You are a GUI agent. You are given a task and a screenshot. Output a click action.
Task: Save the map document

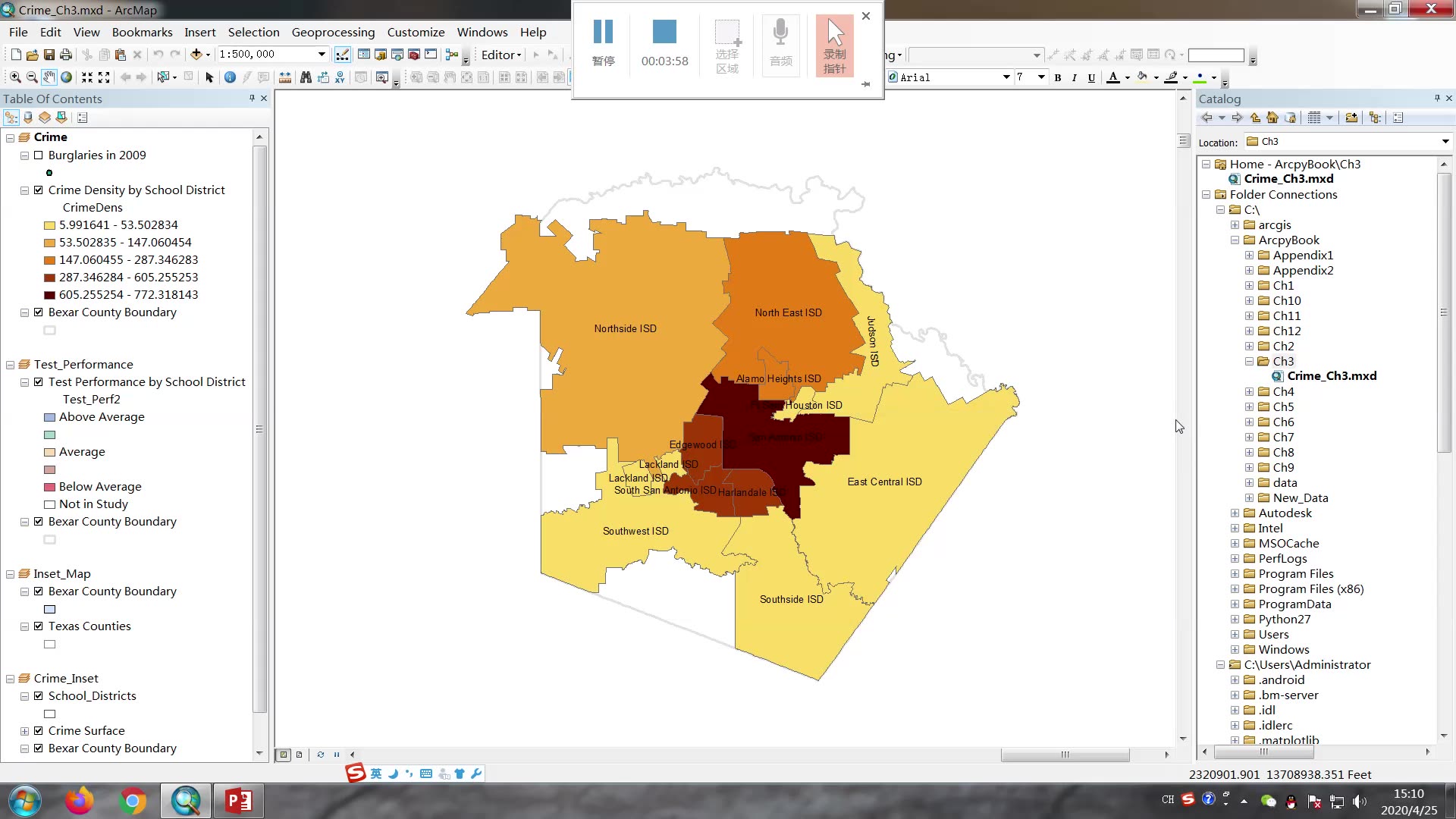(49, 55)
